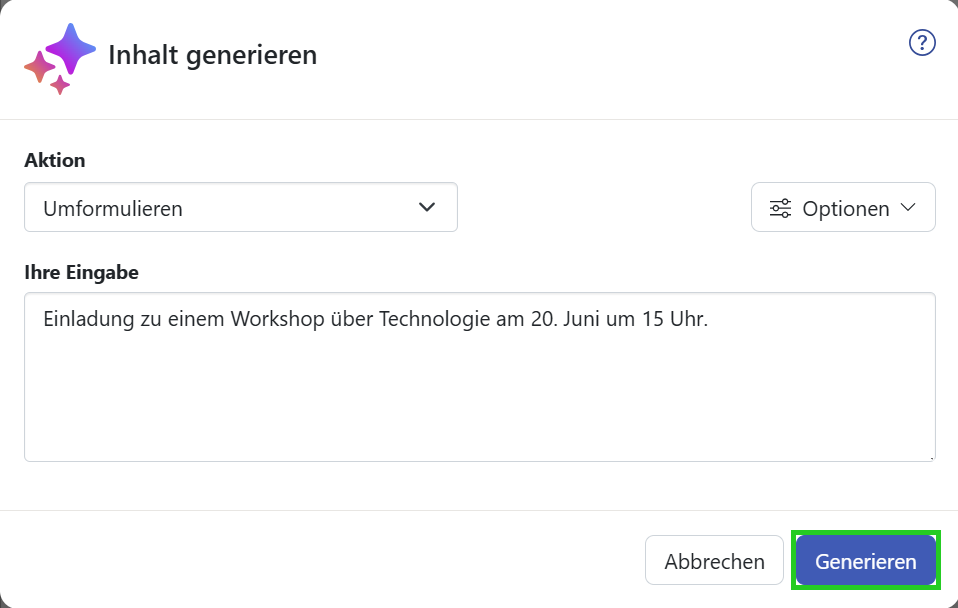958x608 pixels.
Task: Click the blue Generieren button
Action: (x=866, y=560)
